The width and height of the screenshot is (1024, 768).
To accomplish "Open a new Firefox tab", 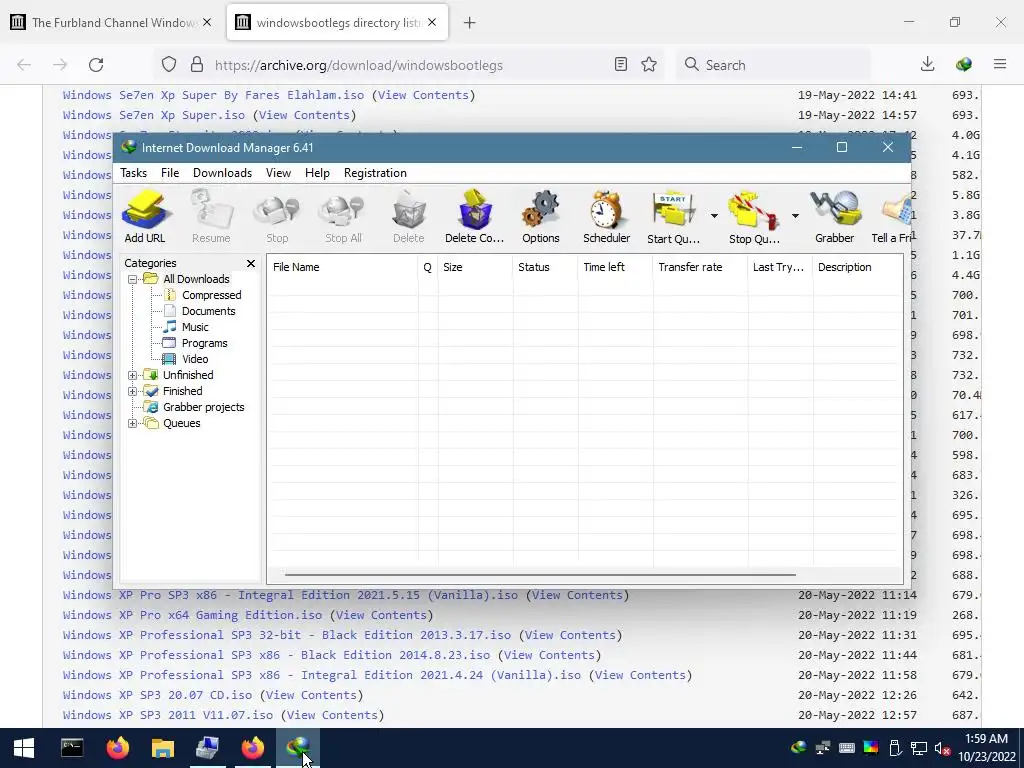I will point(469,23).
